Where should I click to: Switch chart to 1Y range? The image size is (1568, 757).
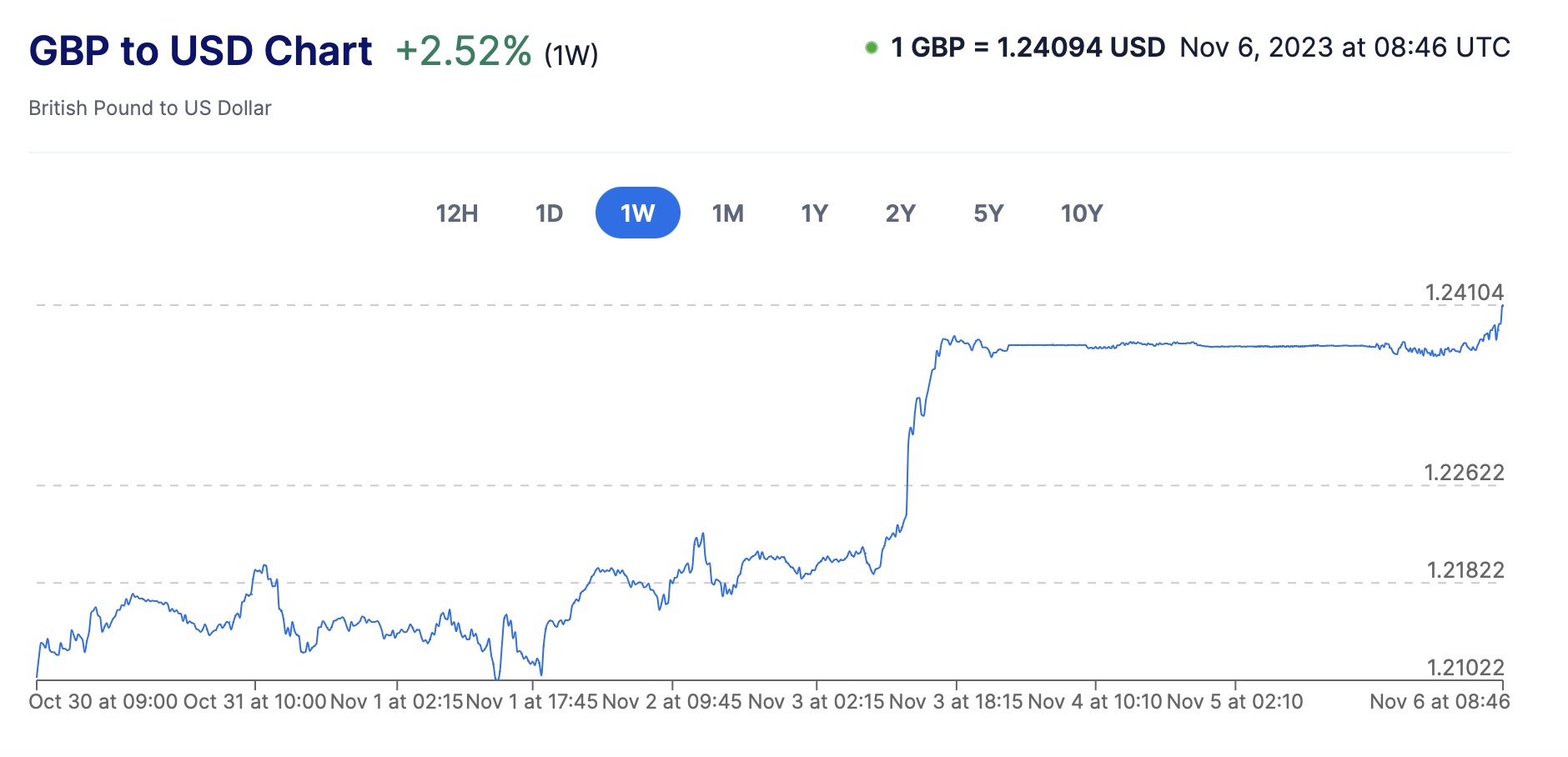[x=814, y=213]
